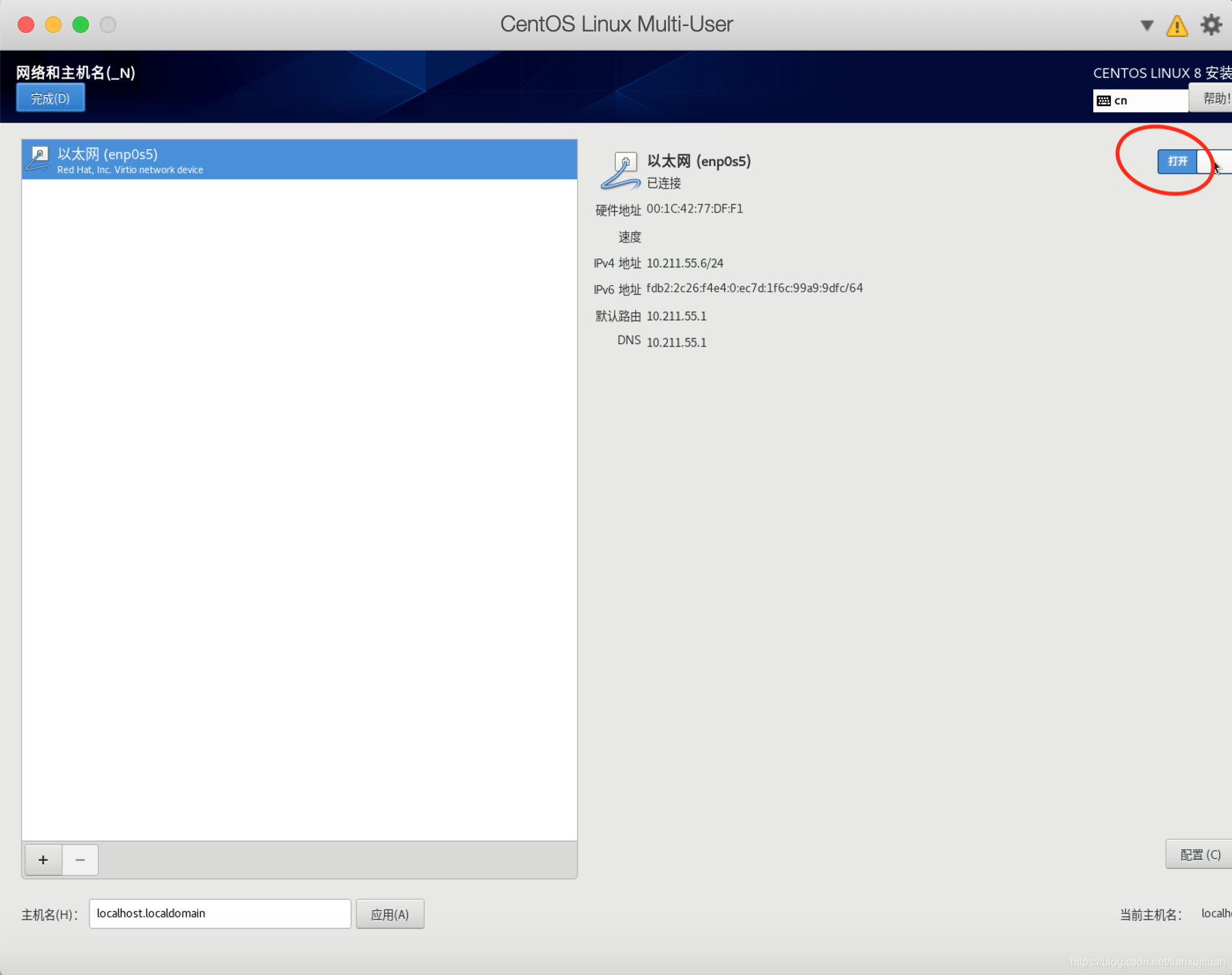Image resolution: width=1232 pixels, height=975 pixels.
Task: Click the IPv4 address 10.211.55.6/24
Action: pos(685,263)
